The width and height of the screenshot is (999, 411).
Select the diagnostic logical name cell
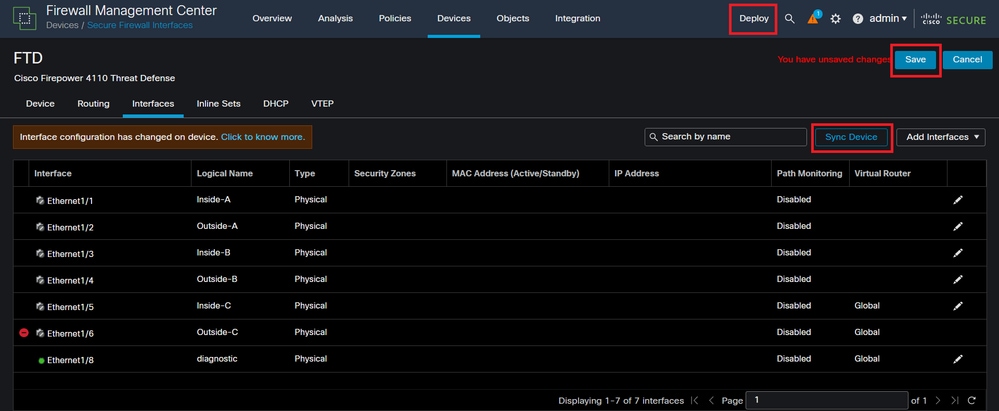217,359
